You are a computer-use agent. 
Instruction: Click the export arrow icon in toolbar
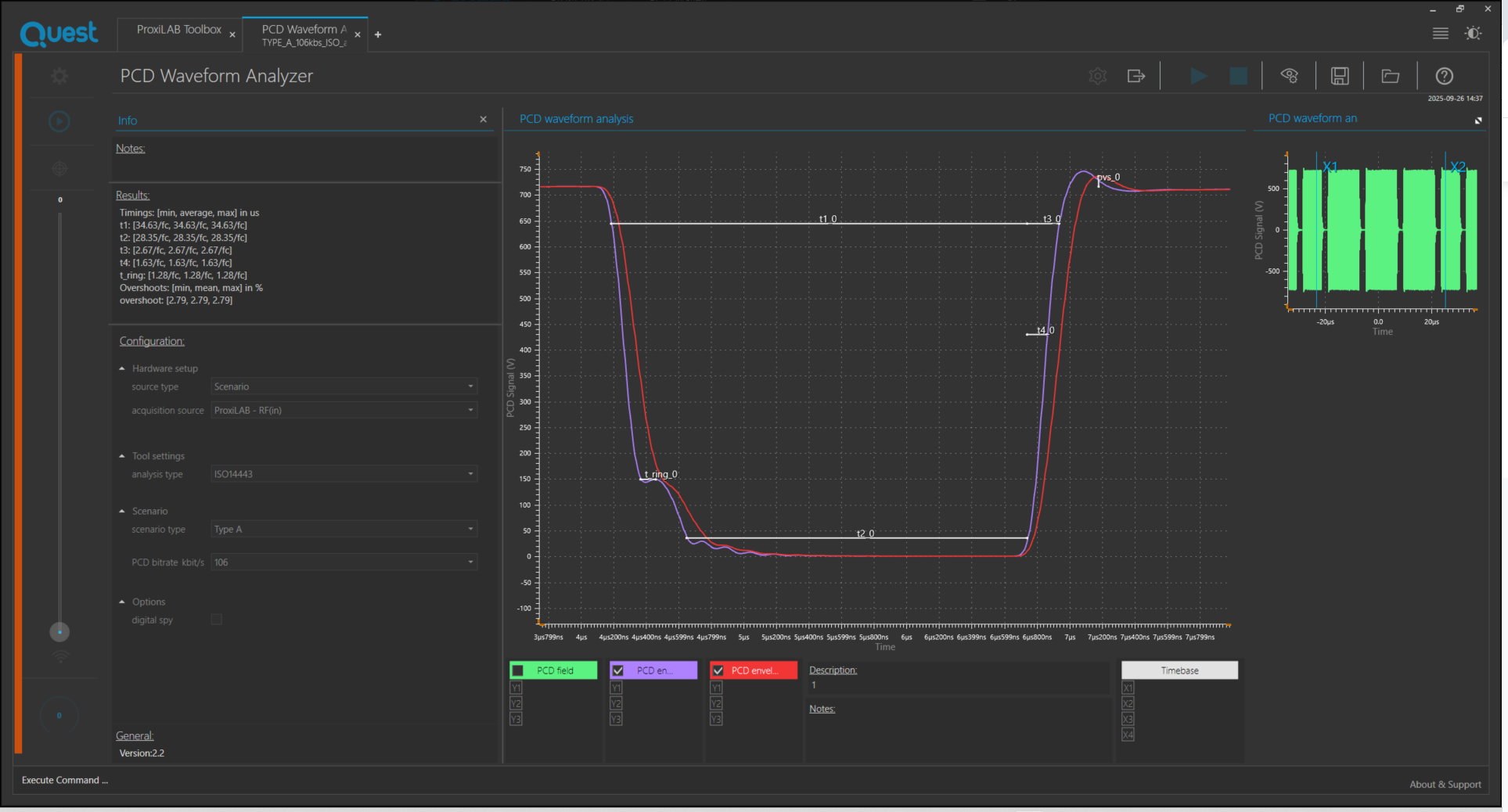point(1135,76)
